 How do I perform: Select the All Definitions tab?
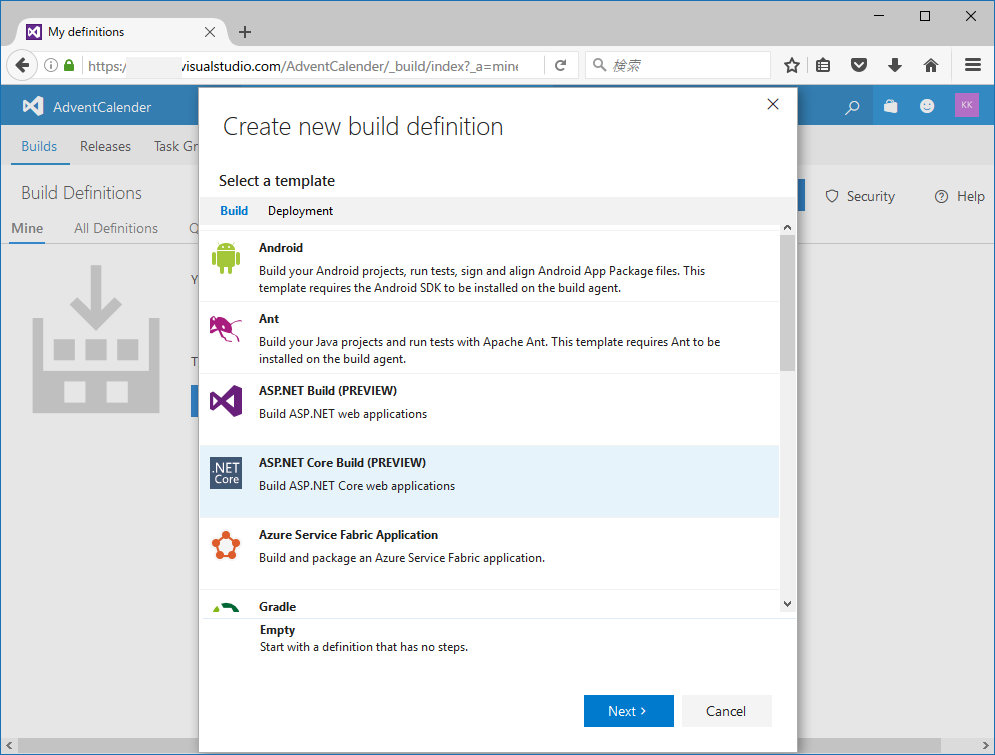(116, 228)
